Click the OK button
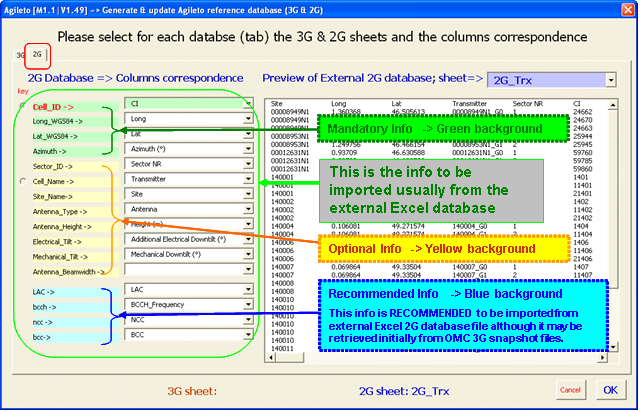This screenshot has height=412, width=640. pyautogui.click(x=610, y=388)
